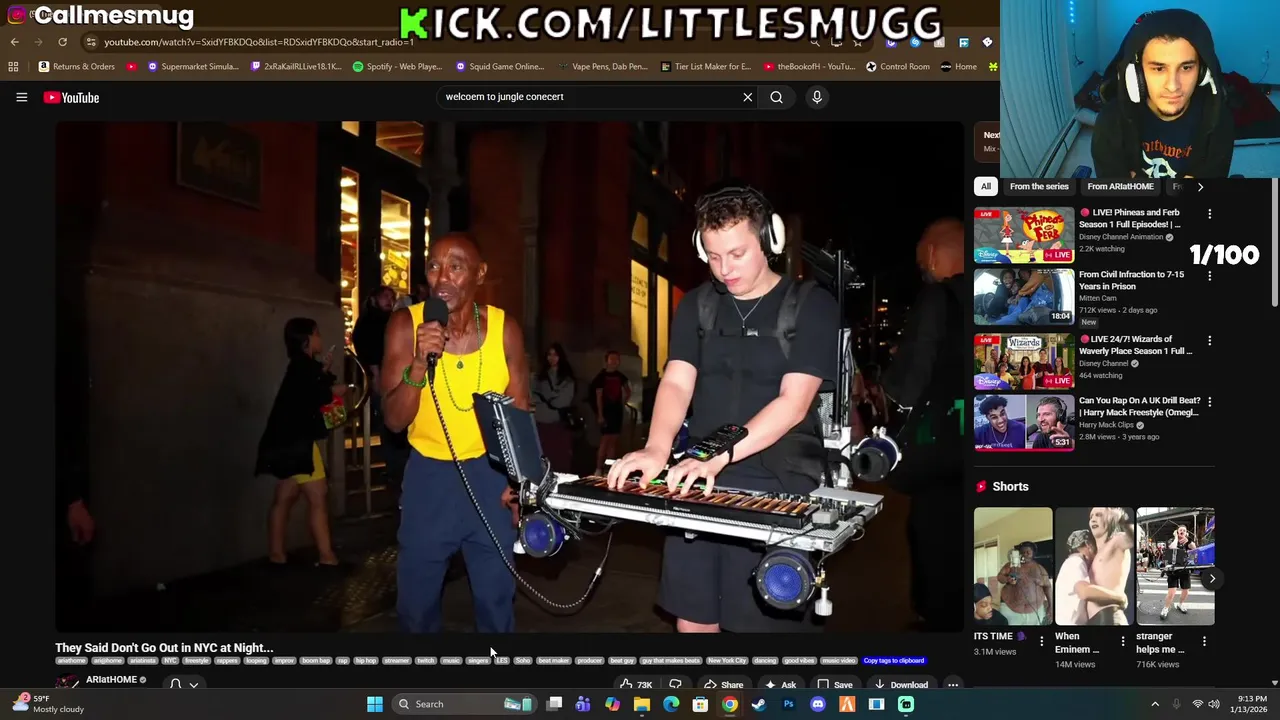Screen dimensions: 1280x720
Task: Select the From the series chip
Action: coord(1039,186)
